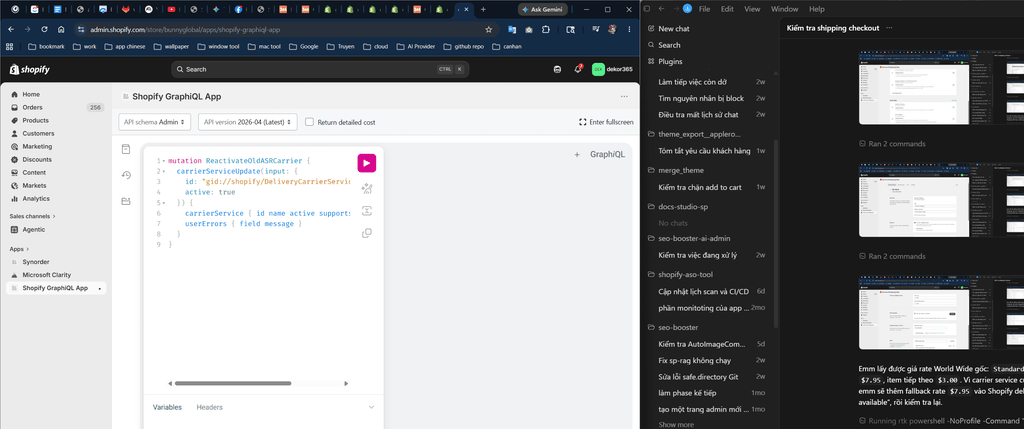The width and height of the screenshot is (1024, 429).
Task: Expand the variables editor chevron
Action: 371,407
